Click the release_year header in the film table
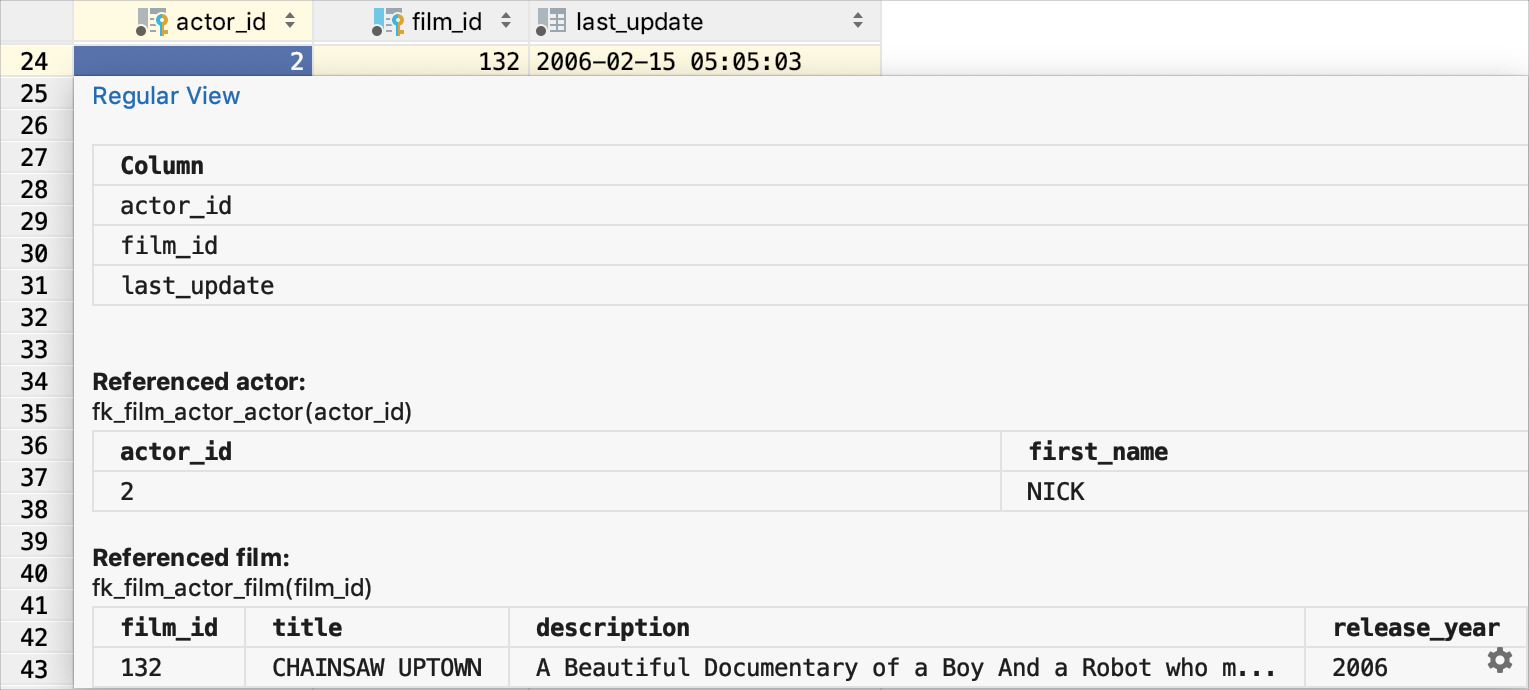Viewport: 1529px width, 690px height. coord(1415,628)
